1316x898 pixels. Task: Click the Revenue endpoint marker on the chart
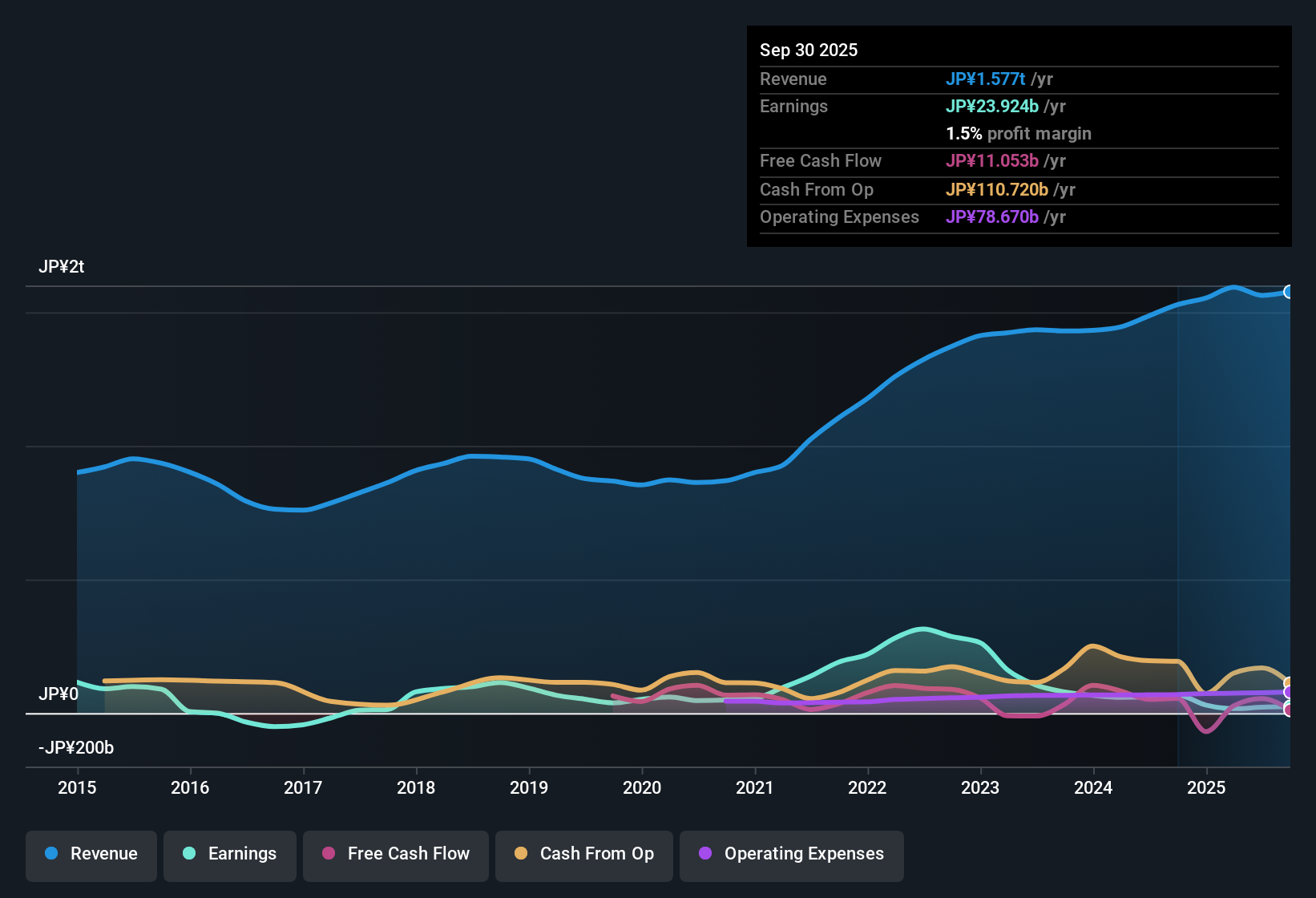pyautogui.click(x=1289, y=291)
